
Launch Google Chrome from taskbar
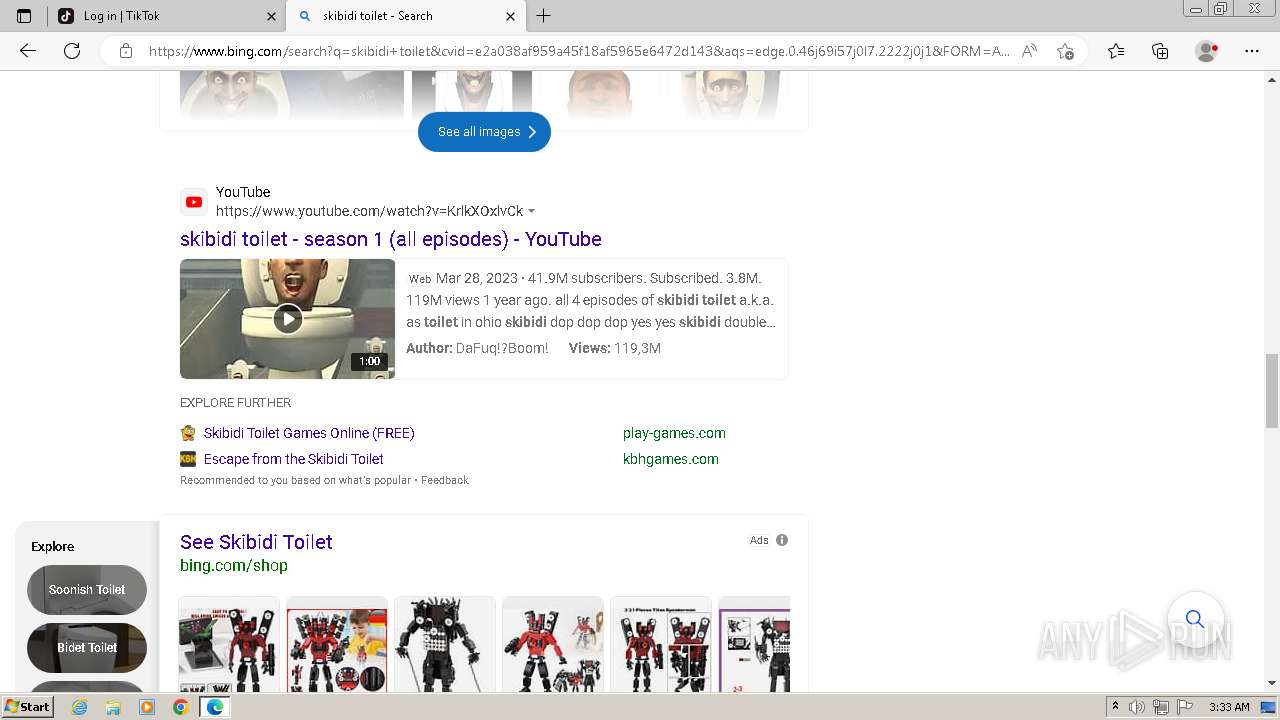tap(180, 707)
